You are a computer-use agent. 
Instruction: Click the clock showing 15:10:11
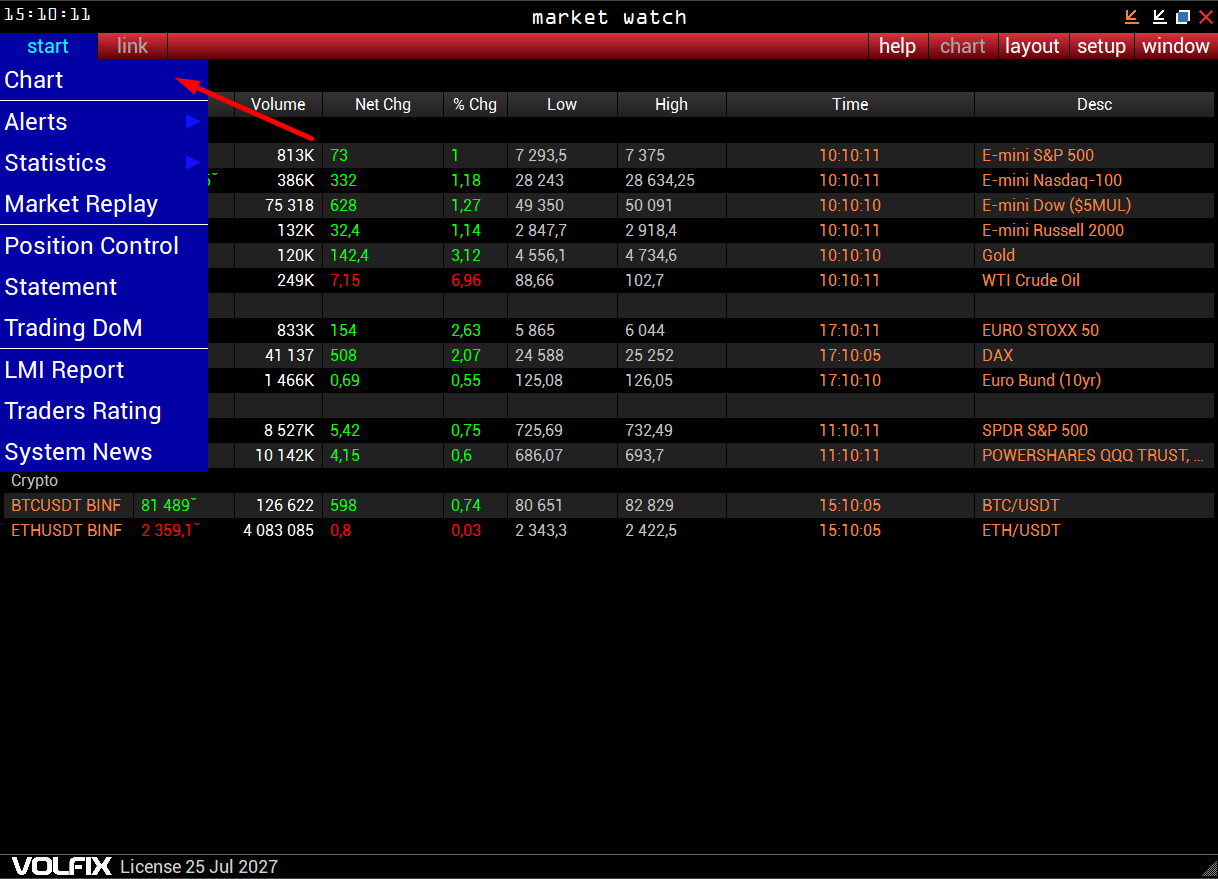click(x=47, y=14)
